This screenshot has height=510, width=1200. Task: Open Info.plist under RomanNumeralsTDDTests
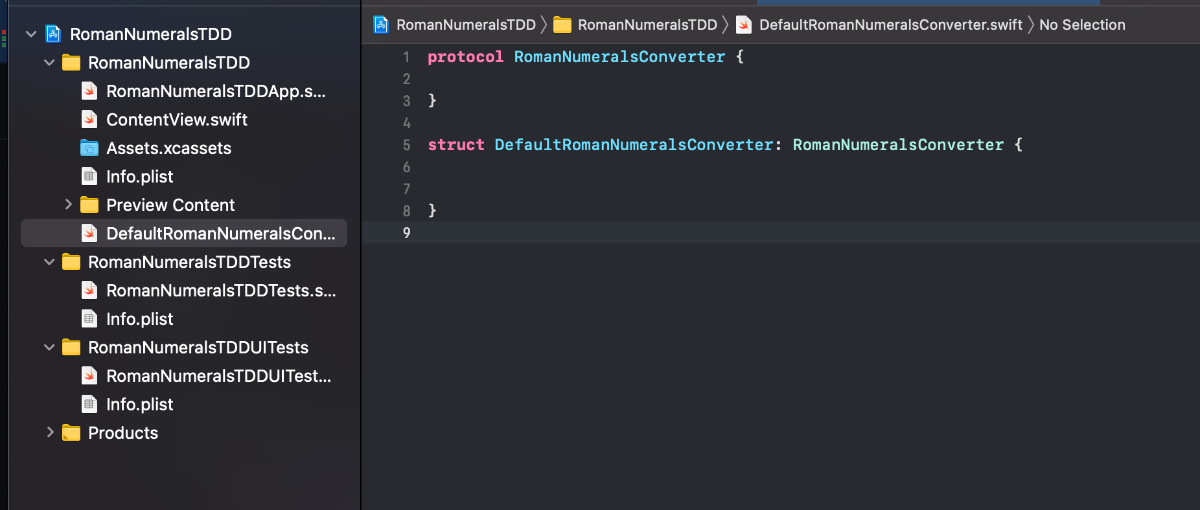tap(140, 319)
